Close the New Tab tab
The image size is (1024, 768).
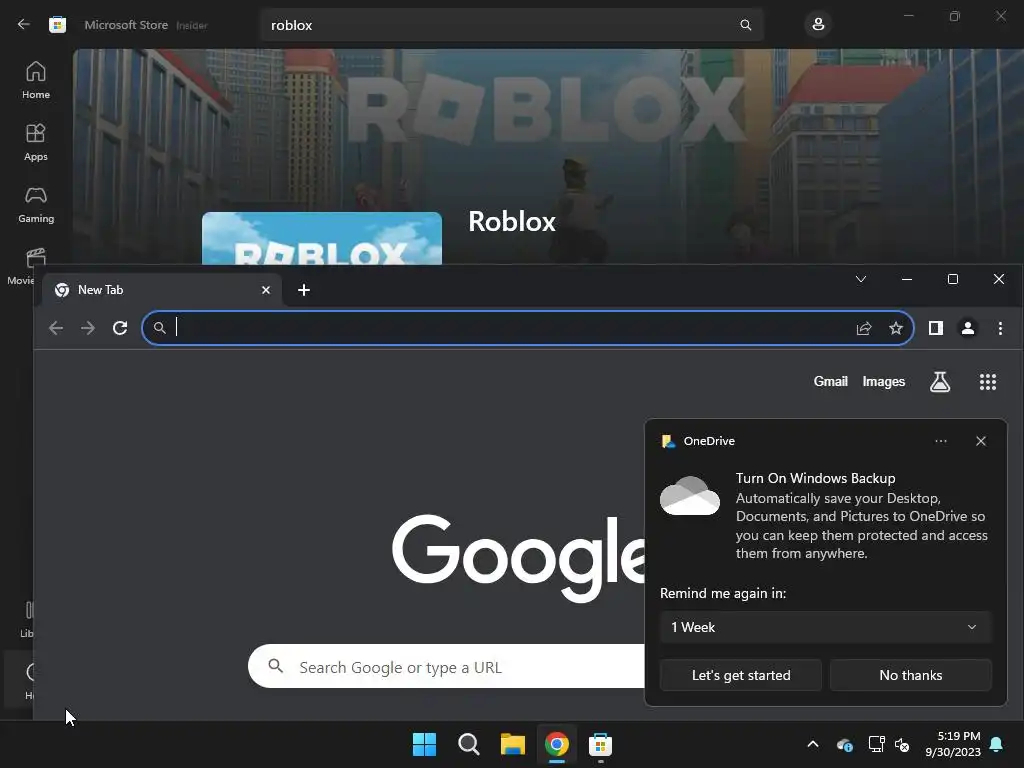click(x=266, y=290)
